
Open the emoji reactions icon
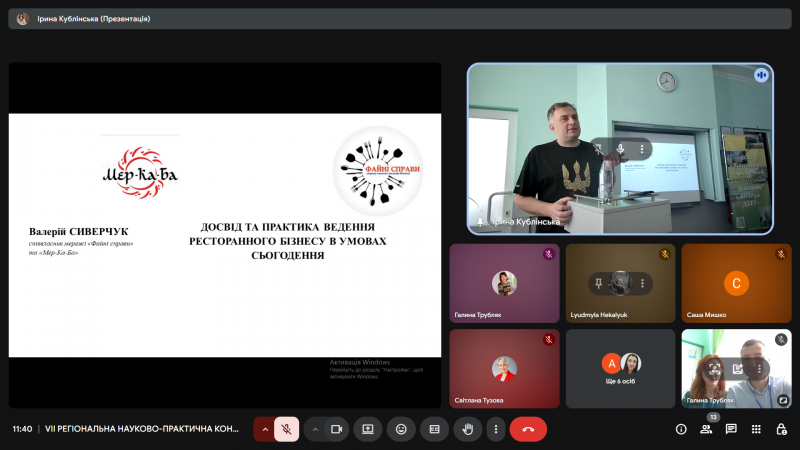coord(401,429)
